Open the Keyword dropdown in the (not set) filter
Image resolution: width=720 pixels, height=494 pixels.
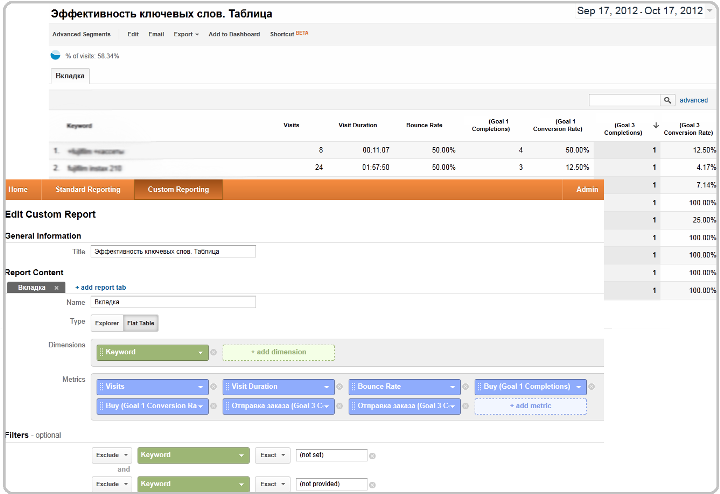pos(193,455)
